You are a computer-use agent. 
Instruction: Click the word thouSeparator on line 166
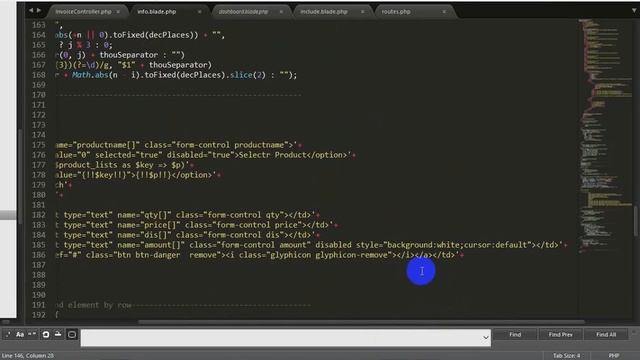[x=129, y=55]
